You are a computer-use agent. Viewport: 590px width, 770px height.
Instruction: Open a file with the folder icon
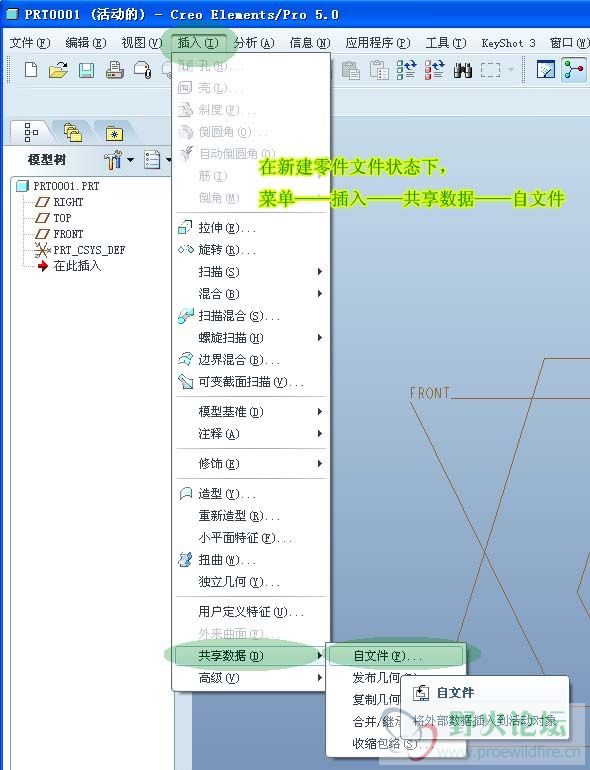pyautogui.click(x=58, y=70)
